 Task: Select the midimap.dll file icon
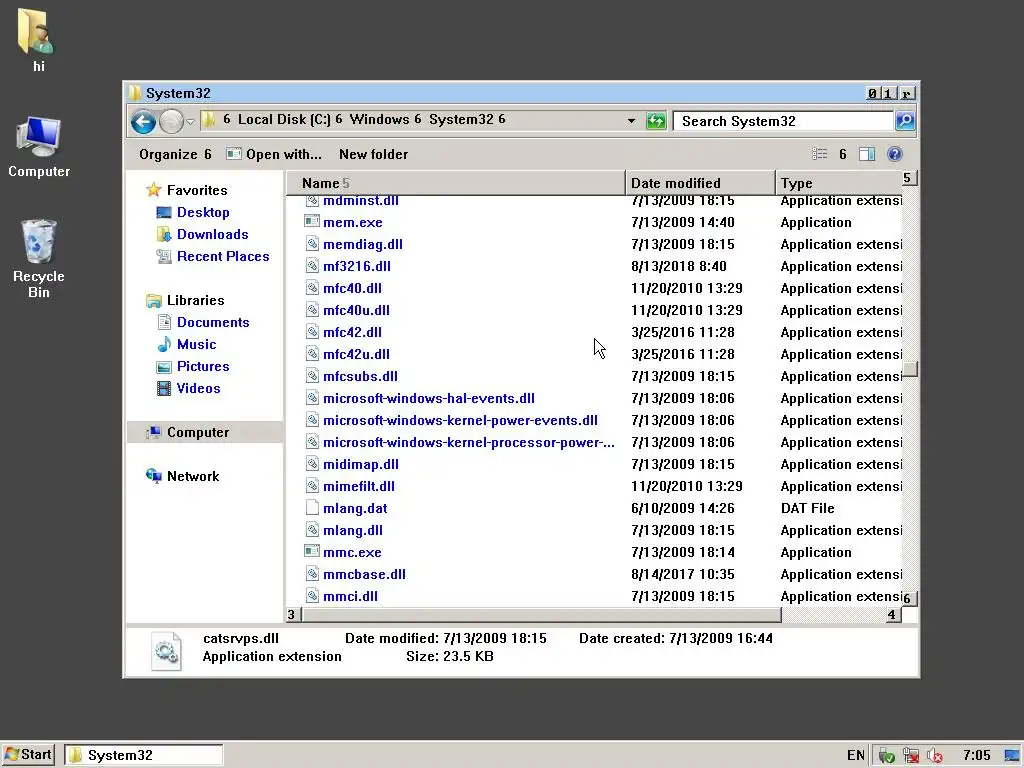(312, 464)
